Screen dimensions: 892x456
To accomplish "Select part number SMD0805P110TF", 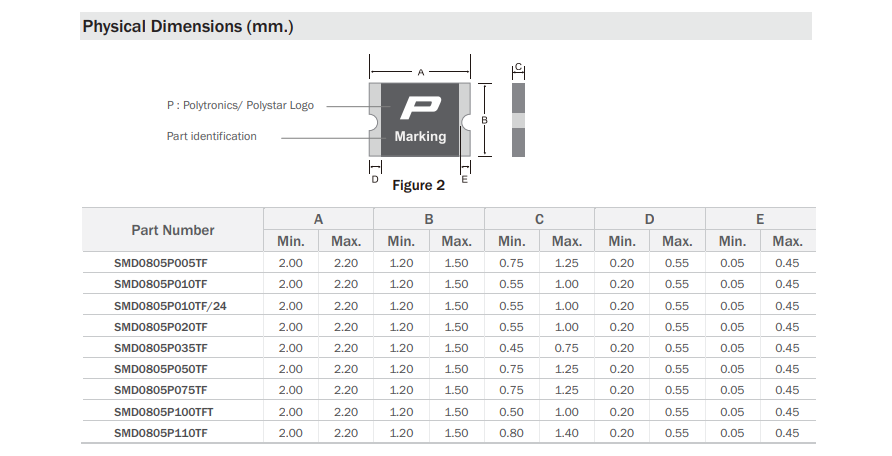I will tap(160, 433).
